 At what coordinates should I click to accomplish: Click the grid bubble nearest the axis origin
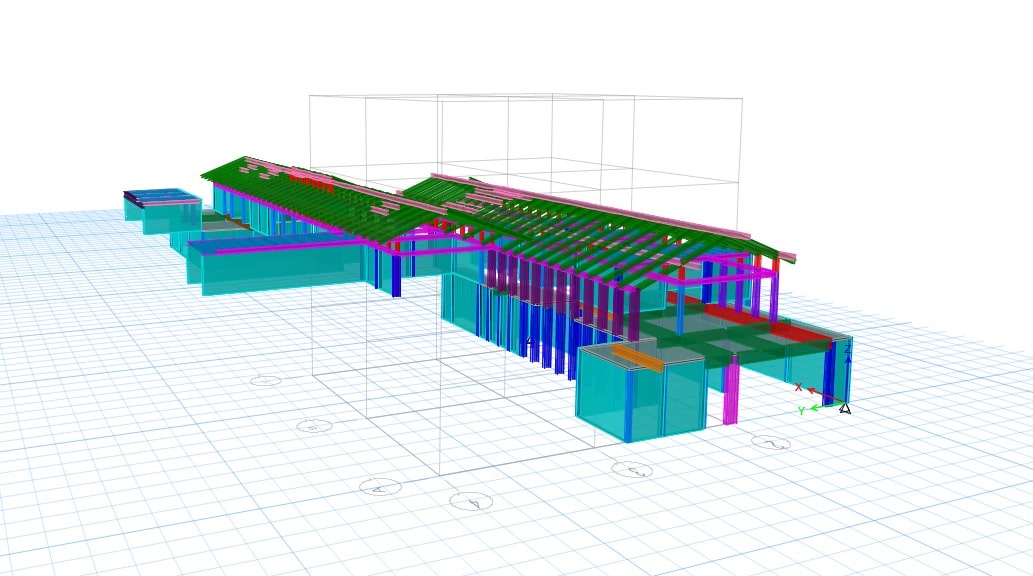tap(771, 443)
